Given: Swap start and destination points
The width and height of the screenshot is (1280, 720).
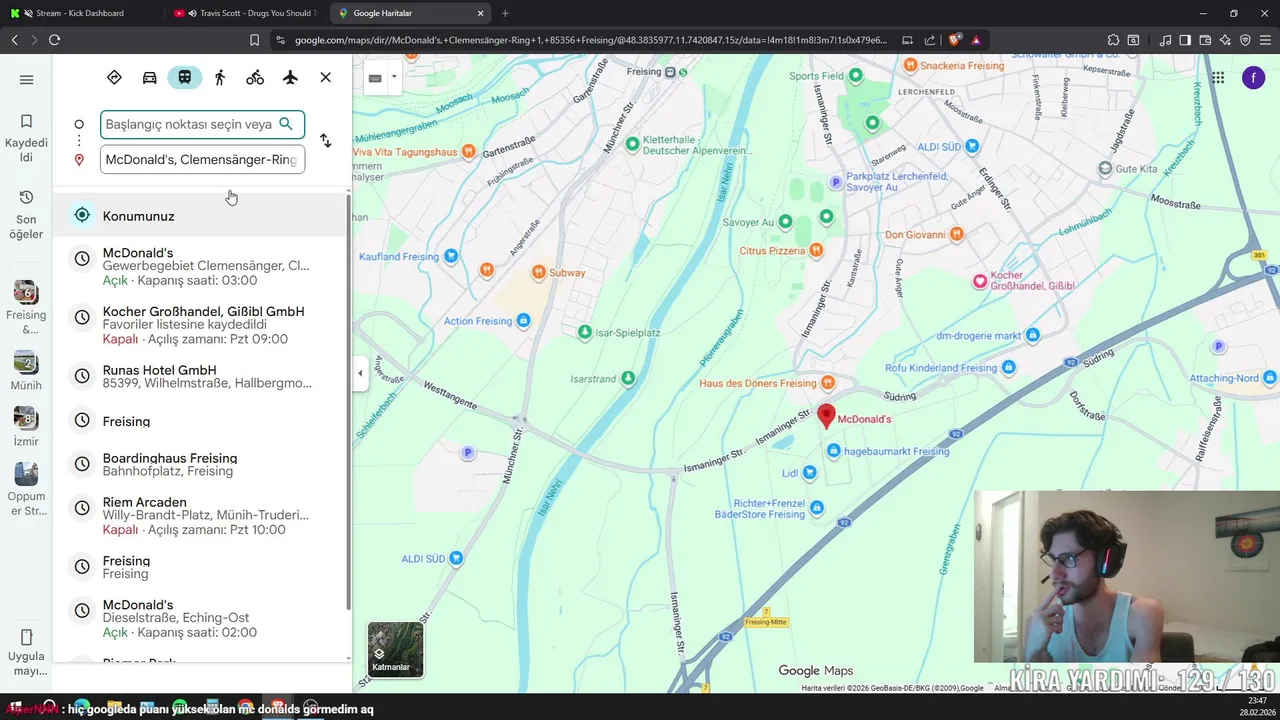Looking at the screenshot, I should coord(325,141).
